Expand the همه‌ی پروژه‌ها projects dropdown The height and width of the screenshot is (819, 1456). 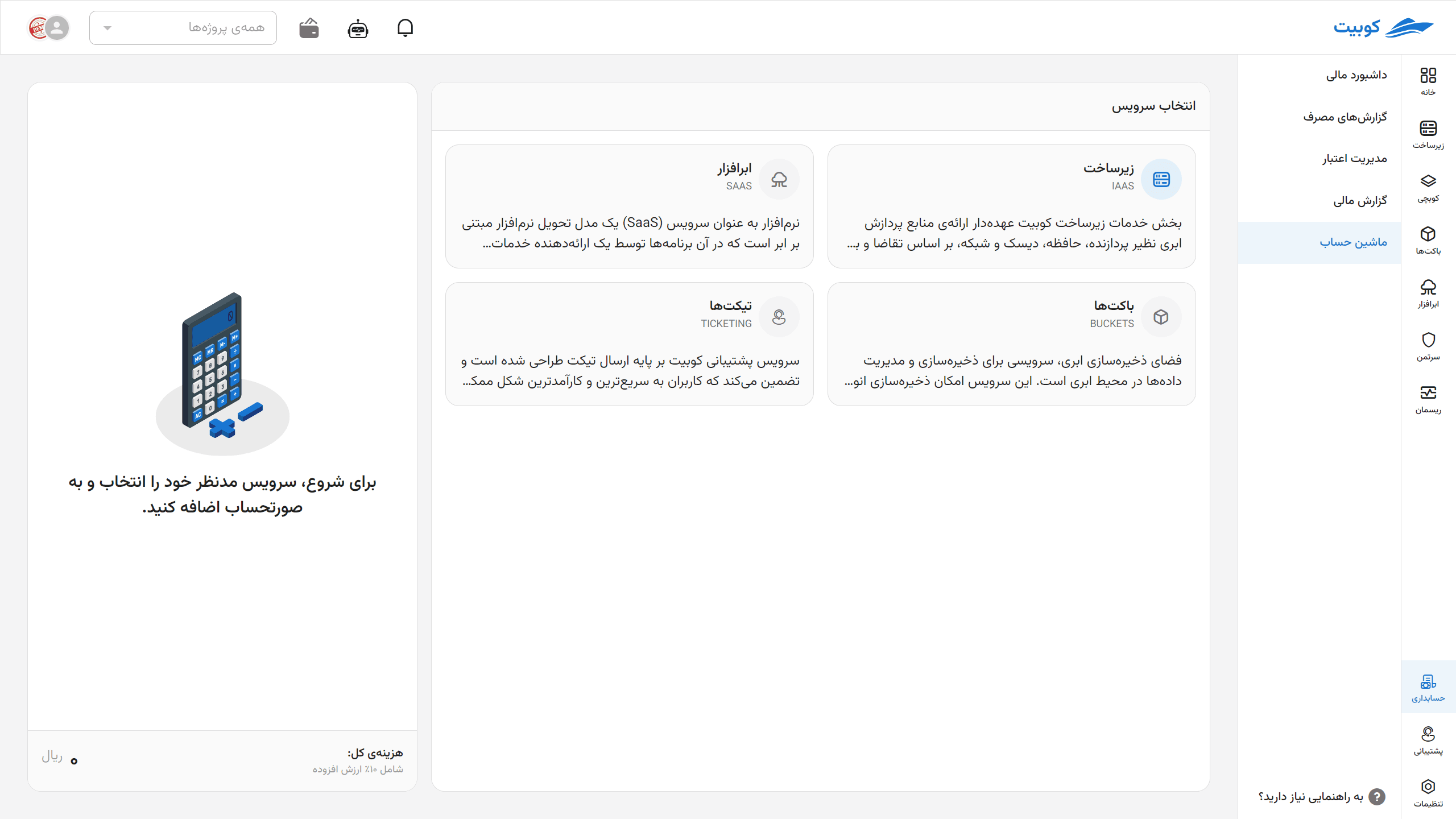coord(183,27)
